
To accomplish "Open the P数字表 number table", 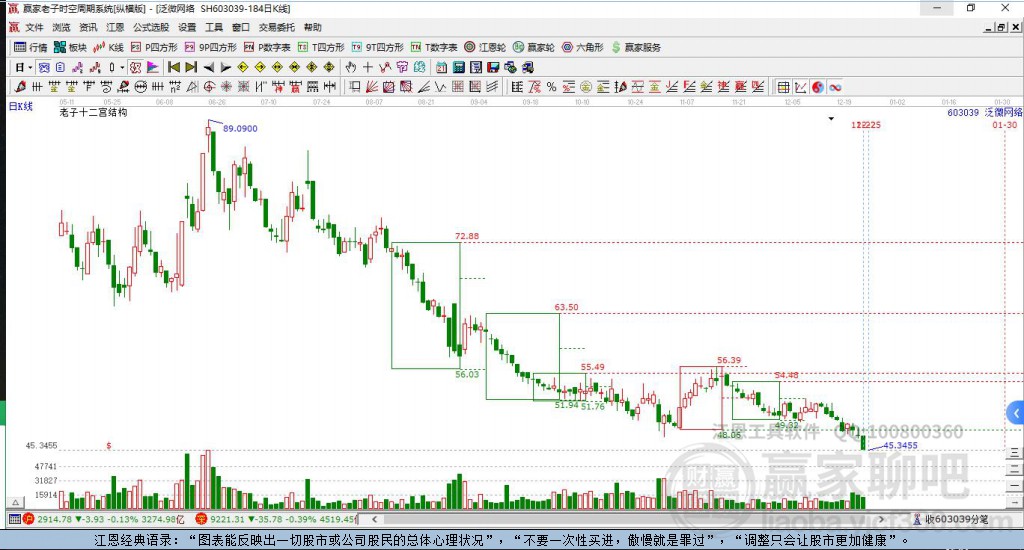I will [x=267, y=47].
